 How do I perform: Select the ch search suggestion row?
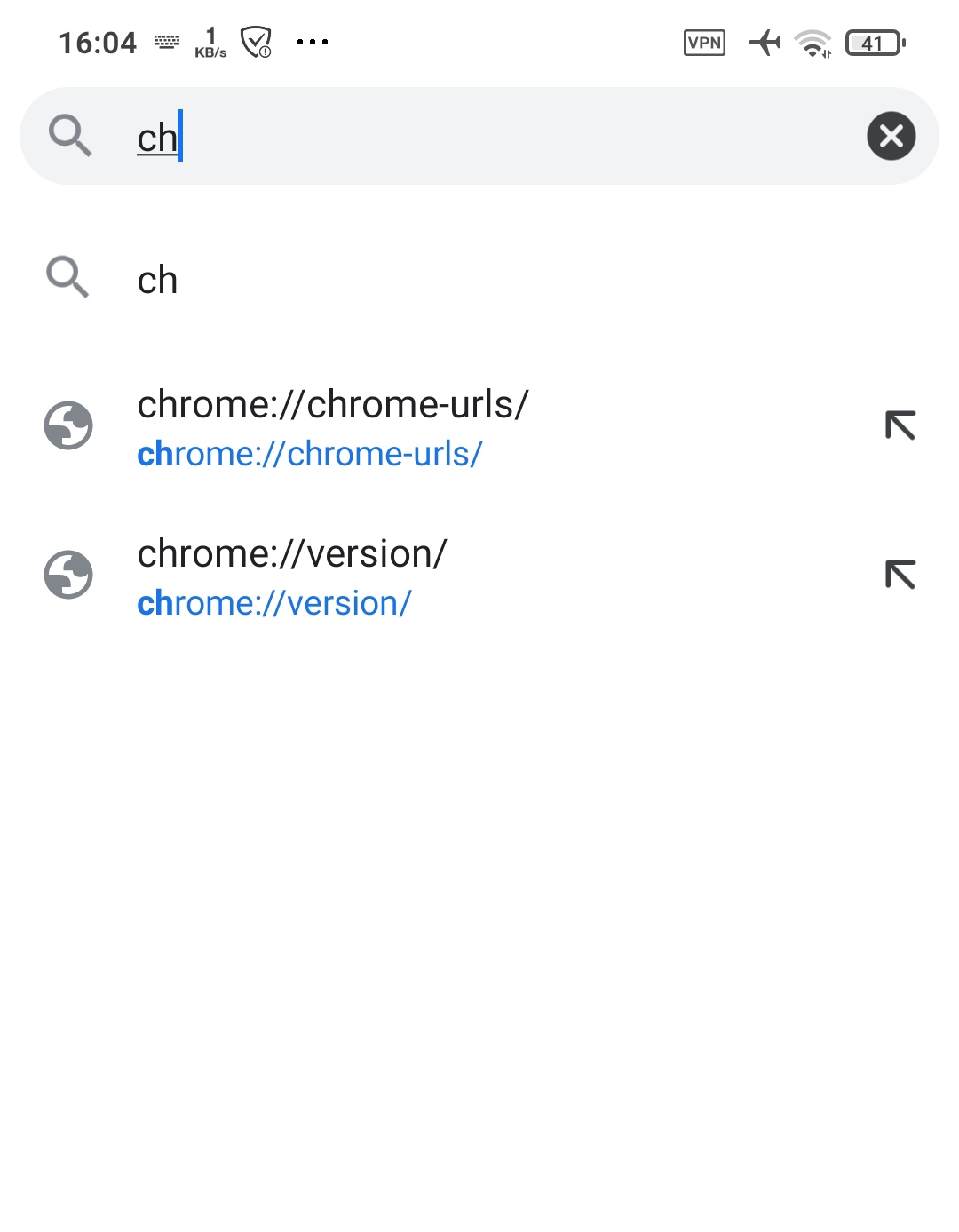point(355,280)
